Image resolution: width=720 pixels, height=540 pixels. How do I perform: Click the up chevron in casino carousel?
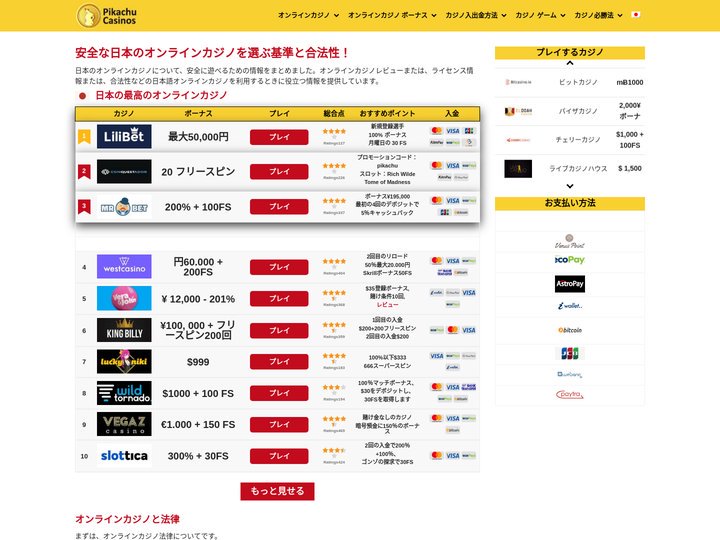coord(570,63)
